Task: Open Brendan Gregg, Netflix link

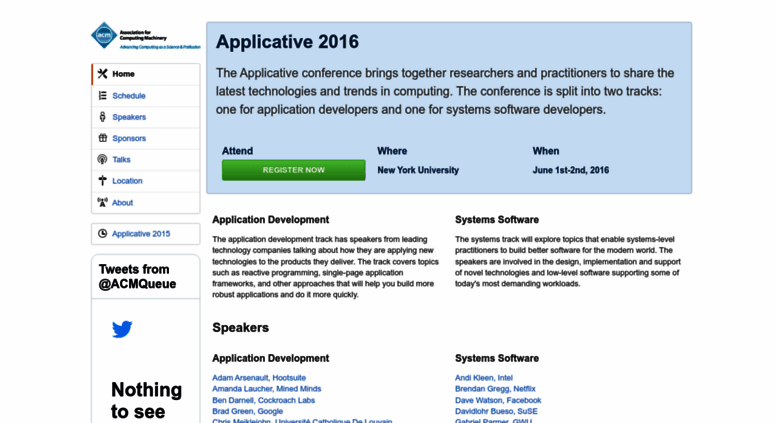Action: [495, 389]
